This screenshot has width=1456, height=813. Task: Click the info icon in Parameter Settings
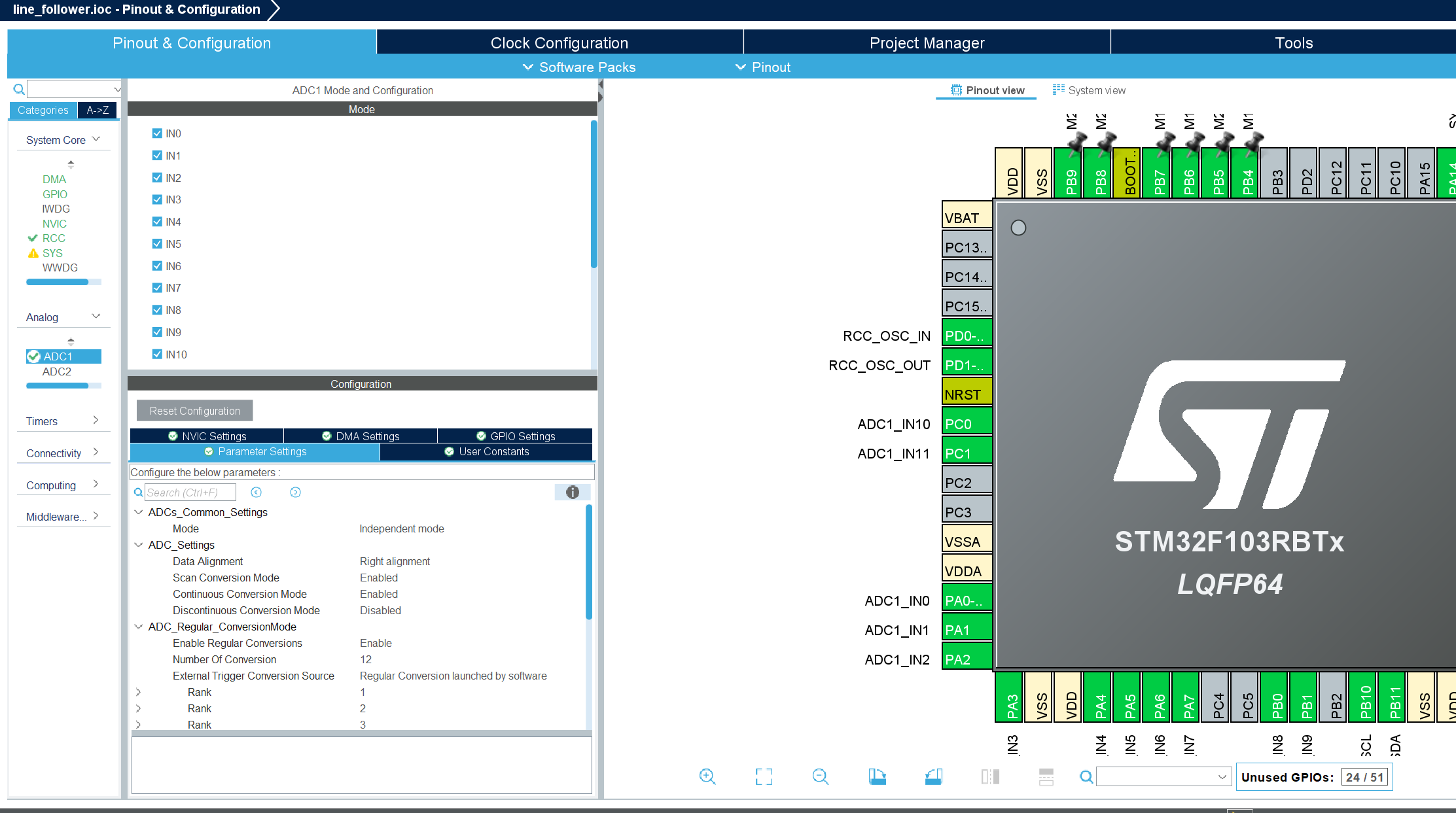tap(573, 492)
